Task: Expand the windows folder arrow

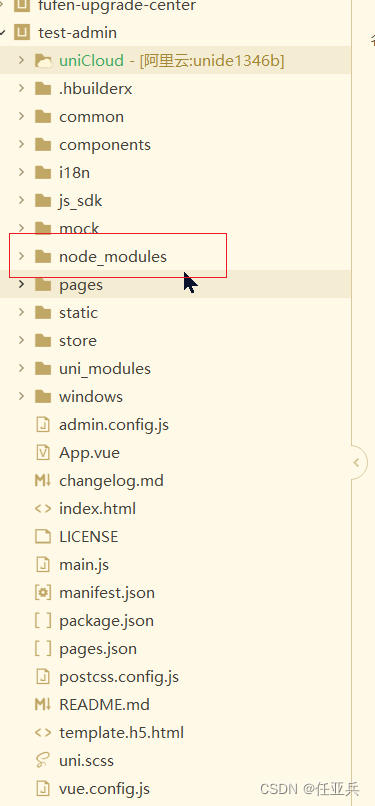Action: 21,396
